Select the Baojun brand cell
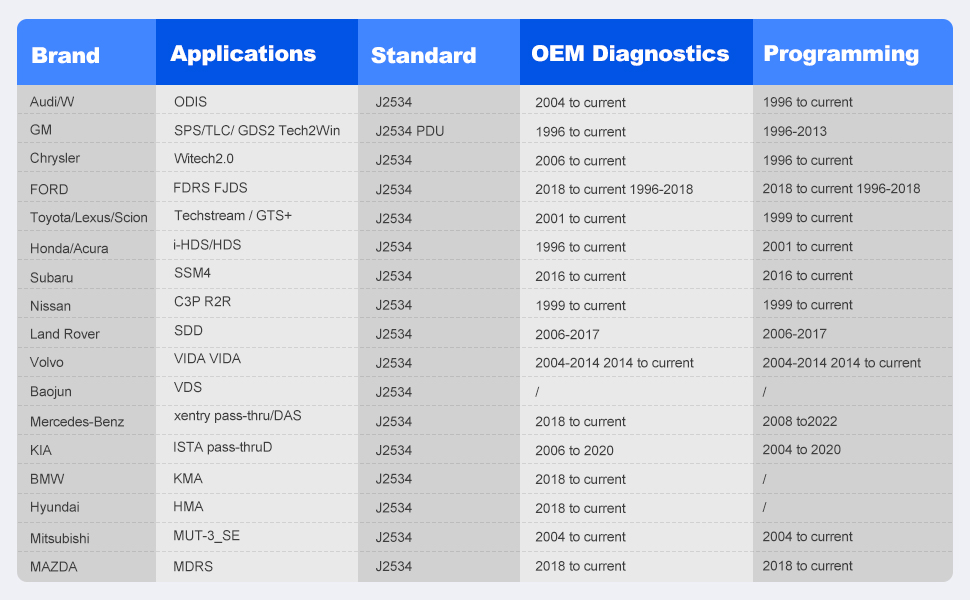This screenshot has height=600, width=970. click(52, 392)
